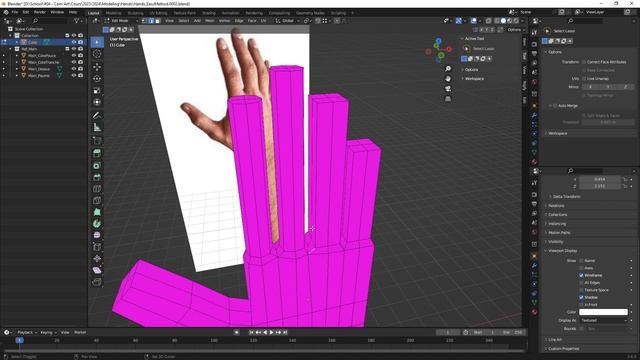Toggle camera view viewport icon
This screenshot has width=640, height=360.
point(448,89)
